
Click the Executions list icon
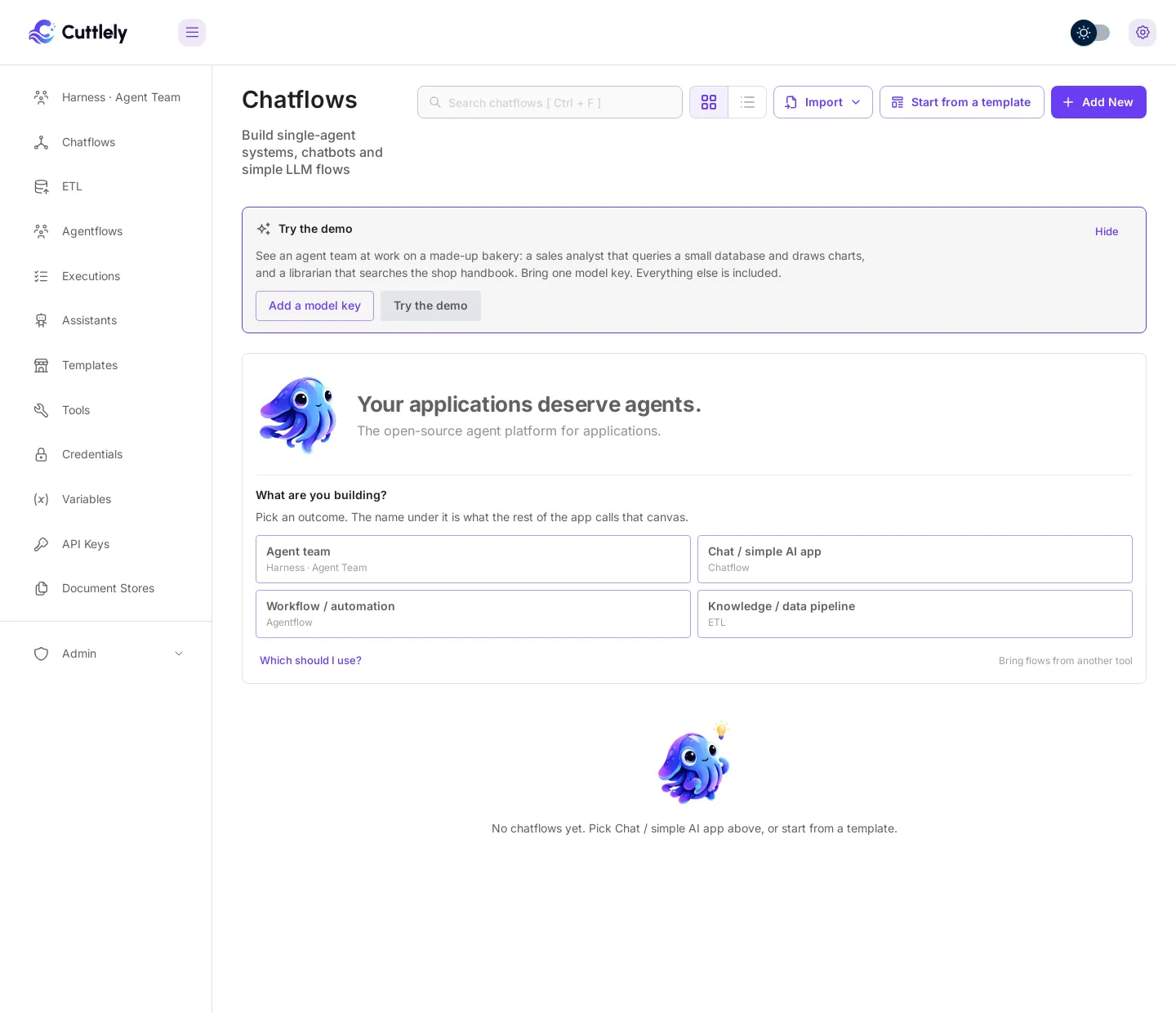(41, 276)
